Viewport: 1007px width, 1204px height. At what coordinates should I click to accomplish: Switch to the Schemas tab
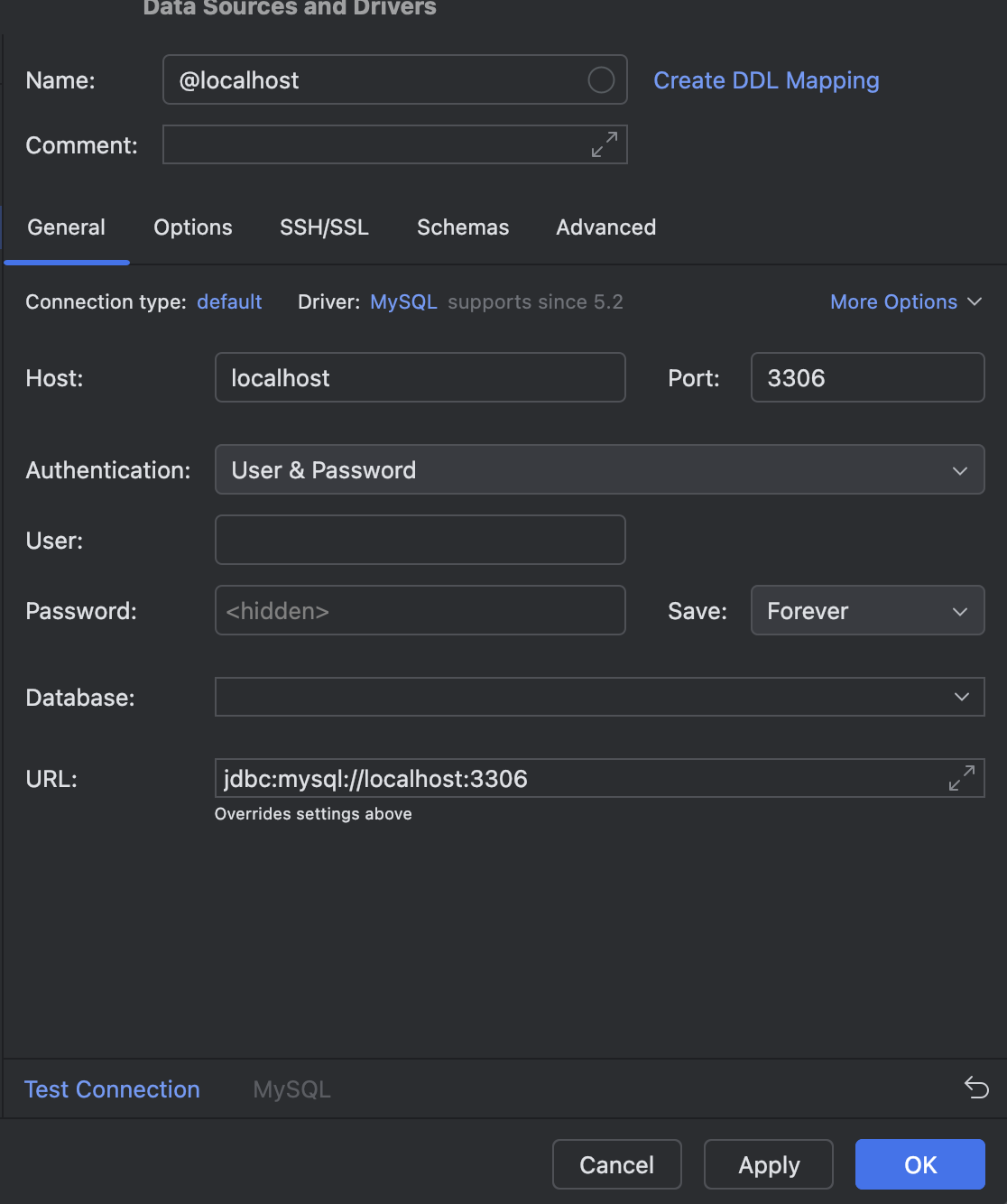click(x=463, y=227)
